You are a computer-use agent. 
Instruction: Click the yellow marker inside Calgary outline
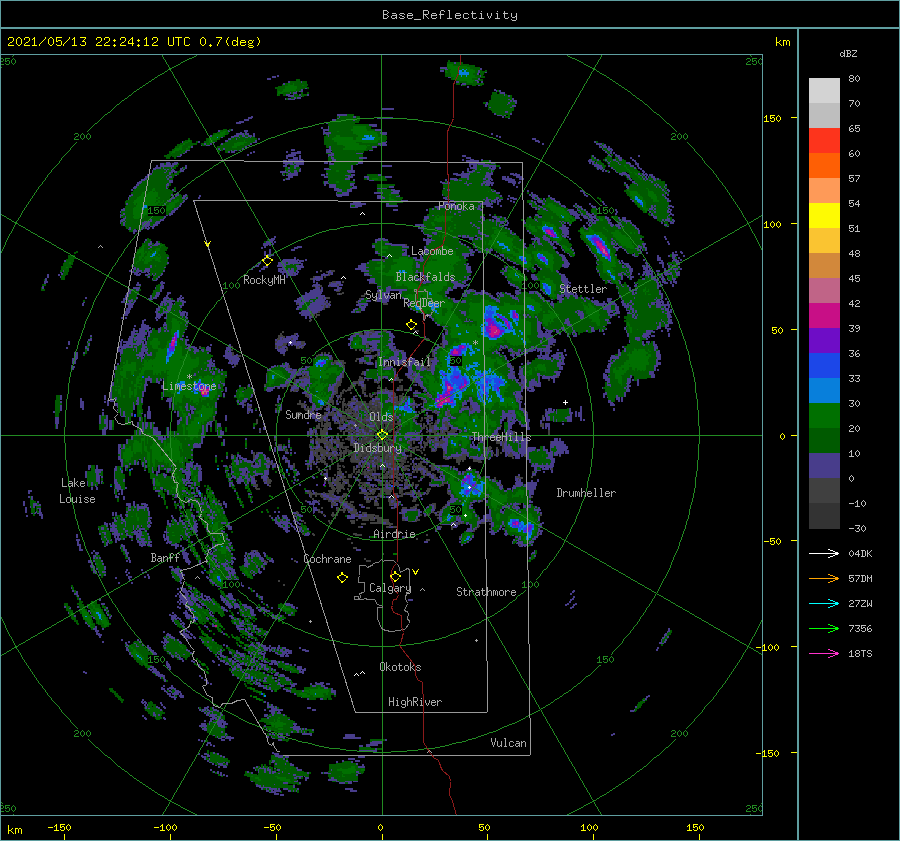pos(395,576)
